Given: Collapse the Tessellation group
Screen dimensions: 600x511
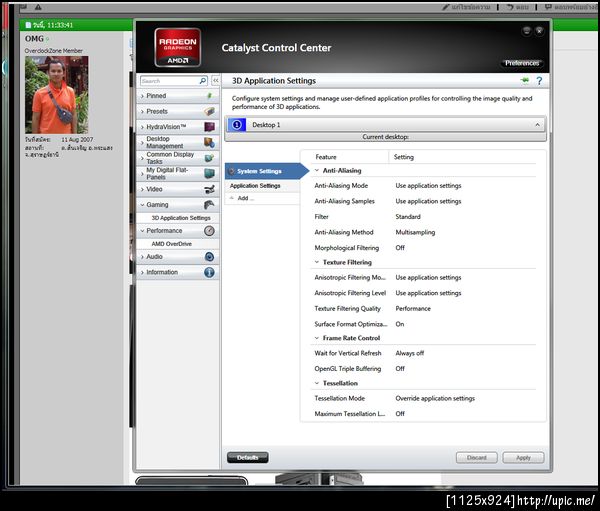Looking at the screenshot, I should pyautogui.click(x=317, y=383).
